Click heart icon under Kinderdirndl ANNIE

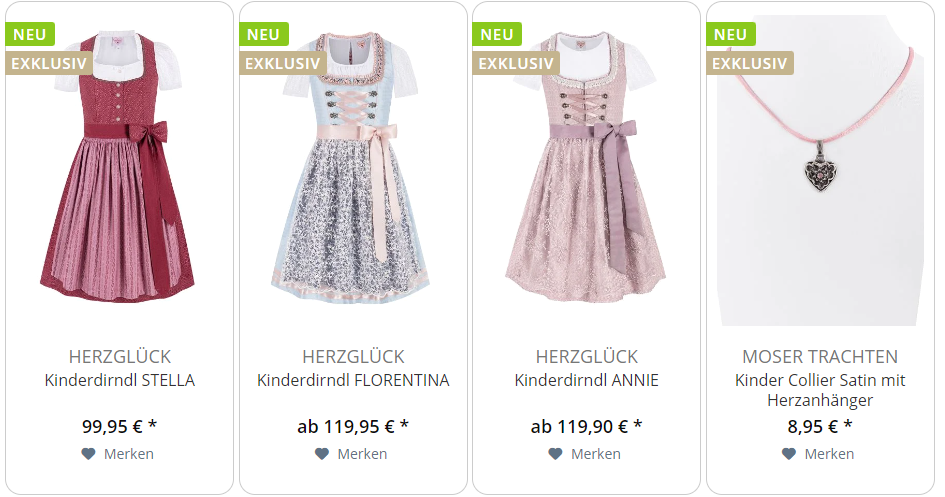coord(555,454)
